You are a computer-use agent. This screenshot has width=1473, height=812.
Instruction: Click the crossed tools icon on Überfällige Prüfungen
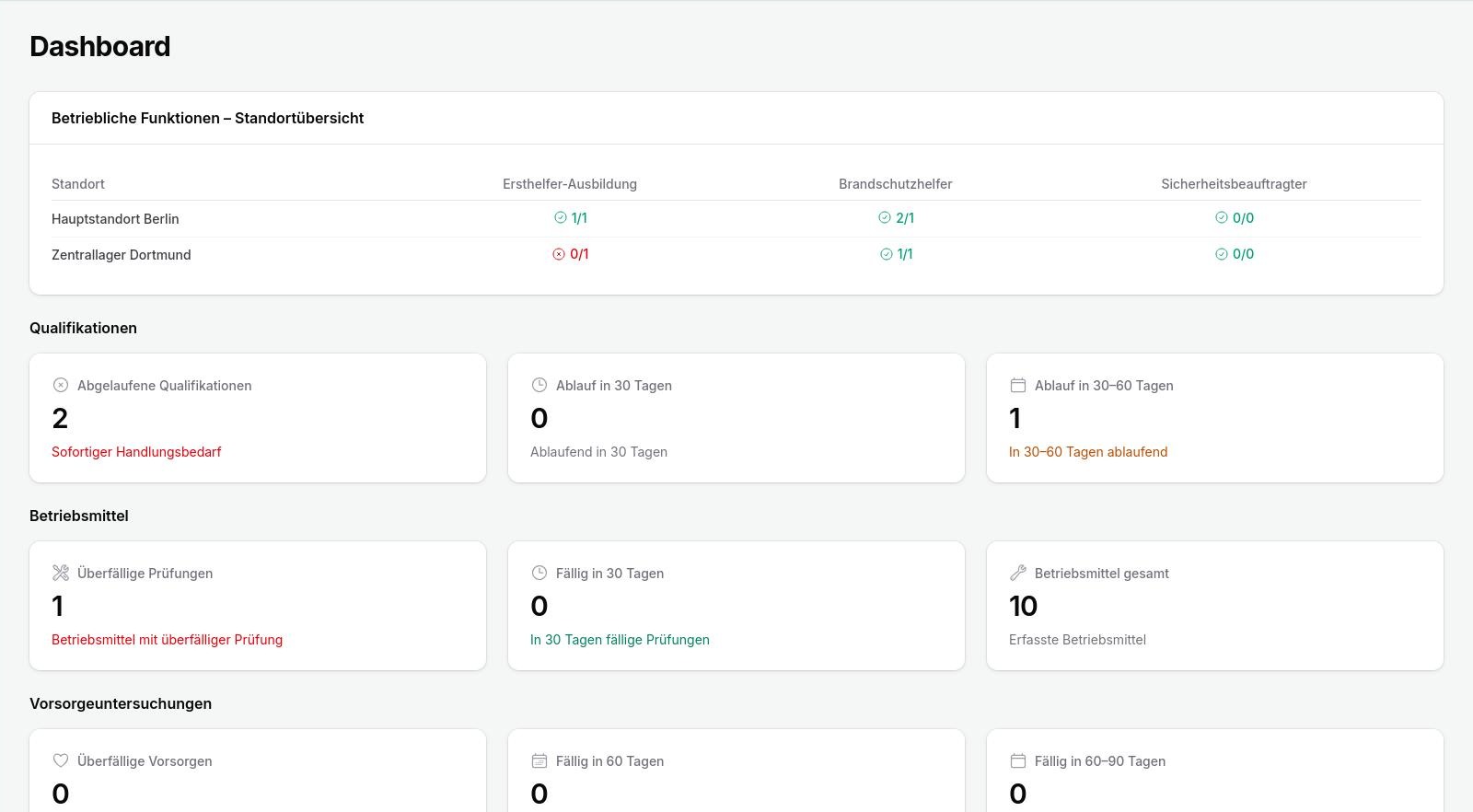(61, 573)
